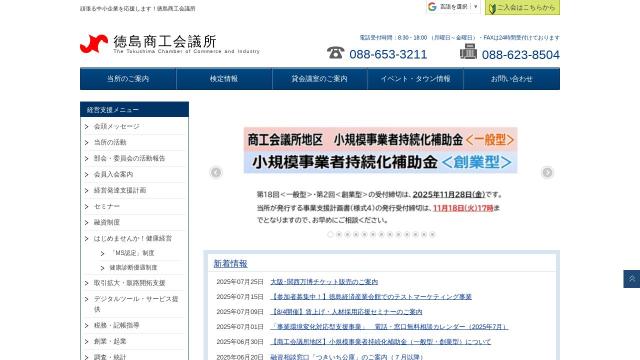Screen dimensions: 640x360
Task: Click the fax number 088-623-8504
Action: tap(521, 55)
